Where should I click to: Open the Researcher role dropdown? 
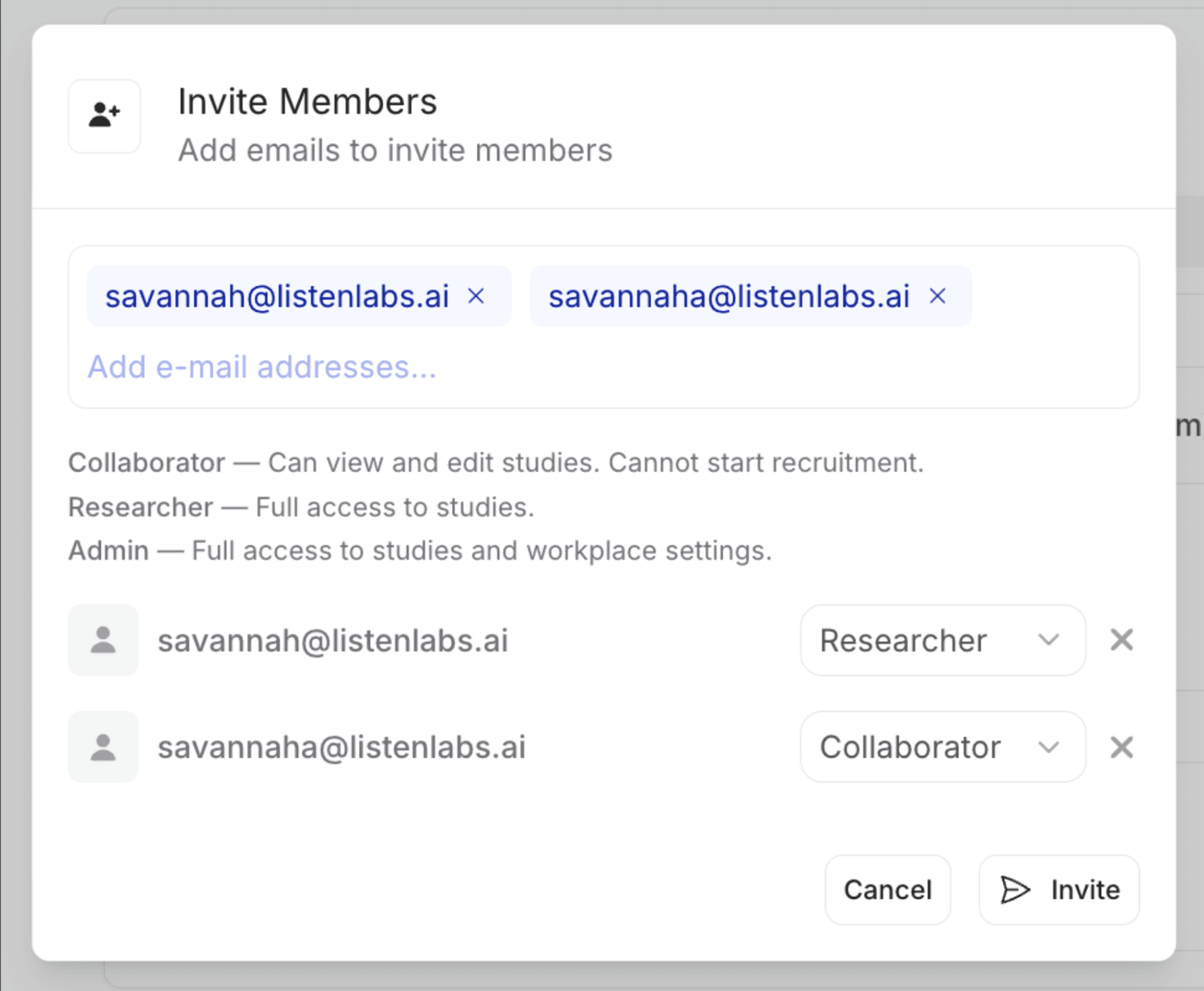point(942,640)
